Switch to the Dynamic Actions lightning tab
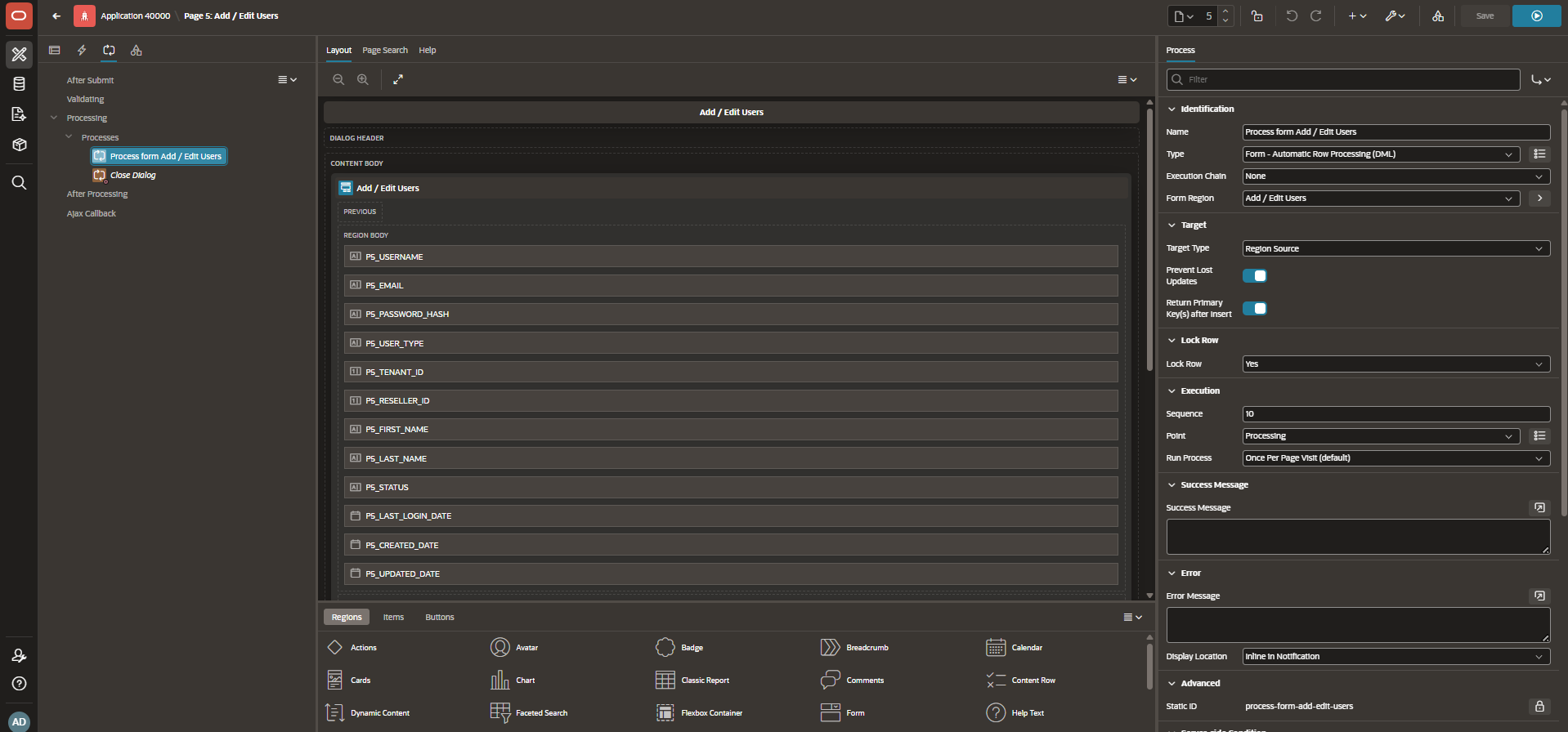The width and height of the screenshot is (1568, 732). pyautogui.click(x=82, y=50)
